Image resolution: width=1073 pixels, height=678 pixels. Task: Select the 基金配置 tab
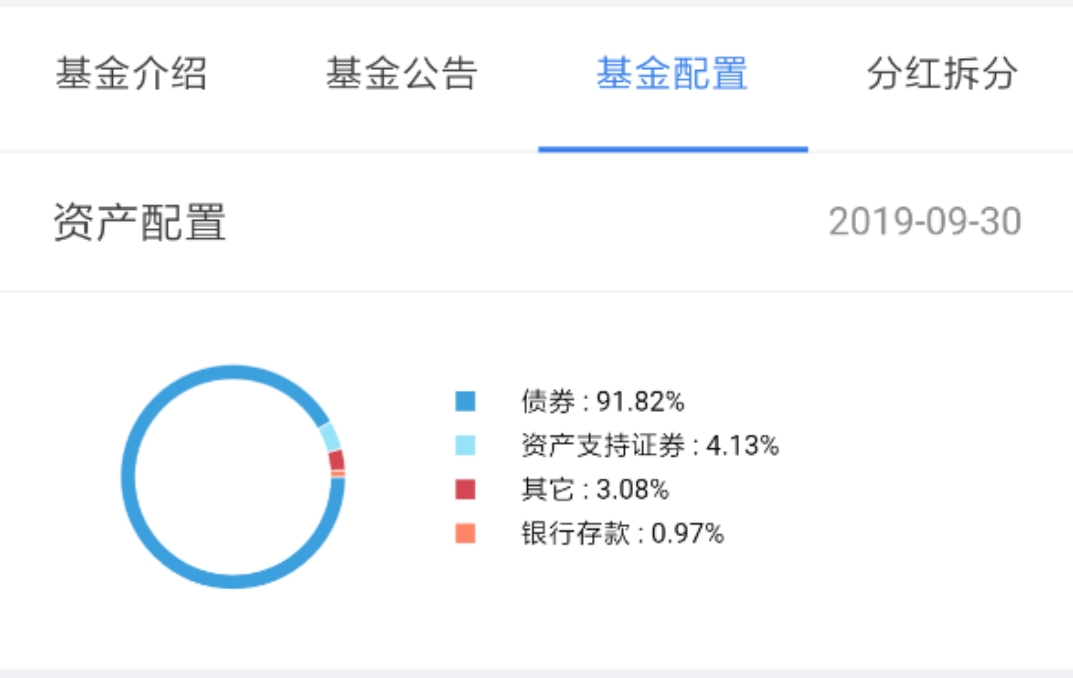tap(672, 73)
